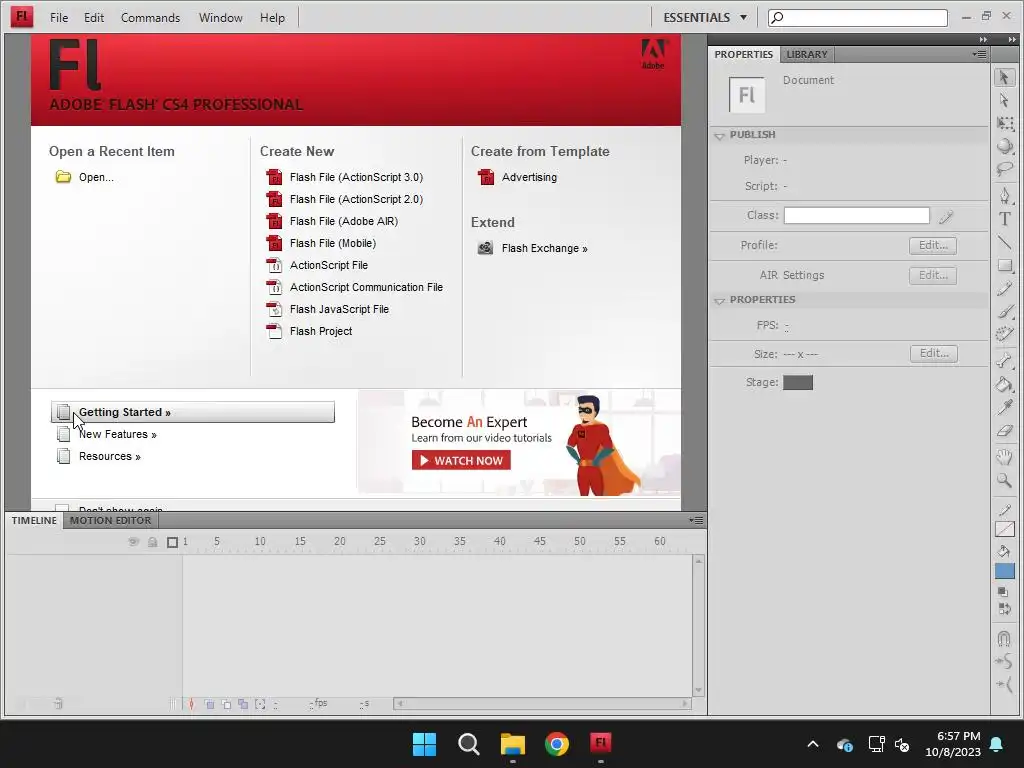
Task: Click the Straighten modifier icon
Action: coord(1004,684)
